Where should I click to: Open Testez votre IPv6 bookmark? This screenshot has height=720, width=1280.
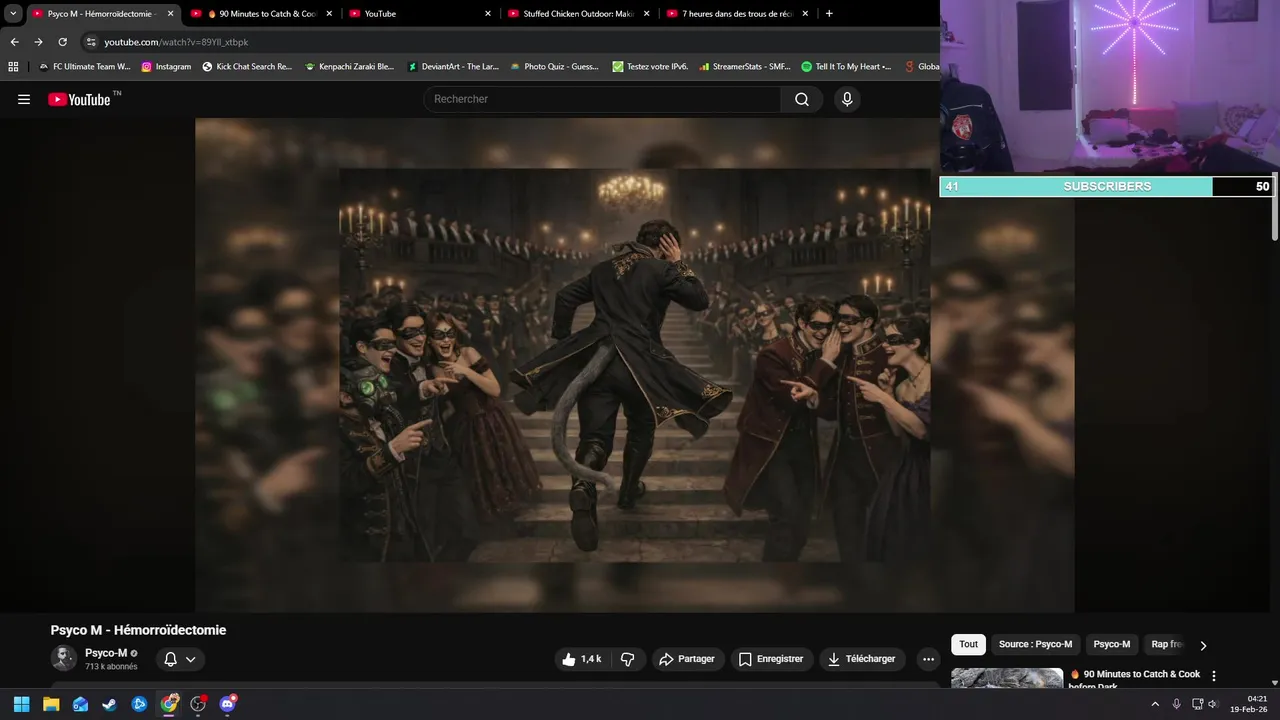pos(651,66)
